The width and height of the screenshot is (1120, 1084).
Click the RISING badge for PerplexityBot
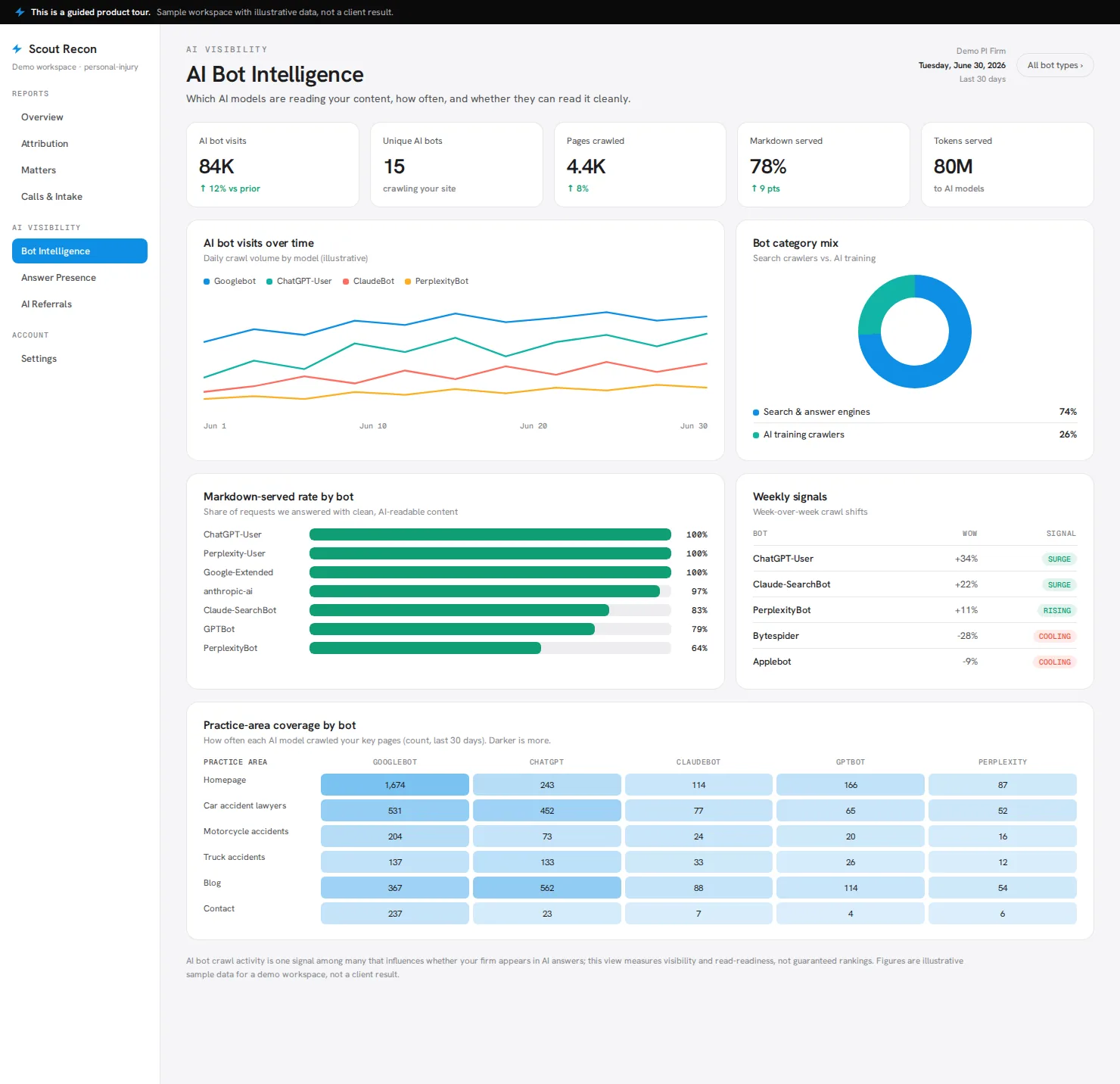tap(1056, 611)
